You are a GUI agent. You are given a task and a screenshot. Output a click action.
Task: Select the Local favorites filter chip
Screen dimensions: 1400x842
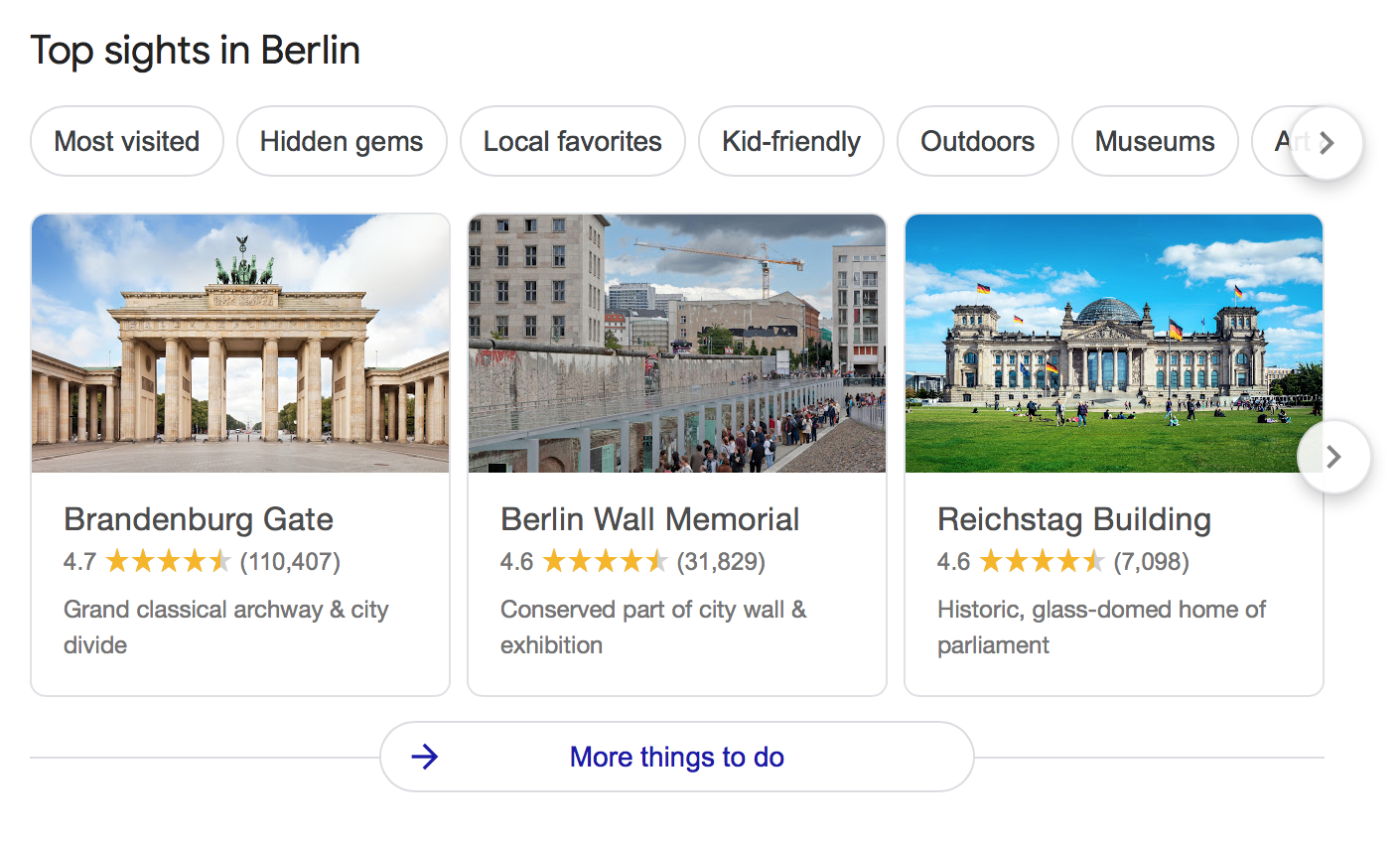(x=573, y=141)
